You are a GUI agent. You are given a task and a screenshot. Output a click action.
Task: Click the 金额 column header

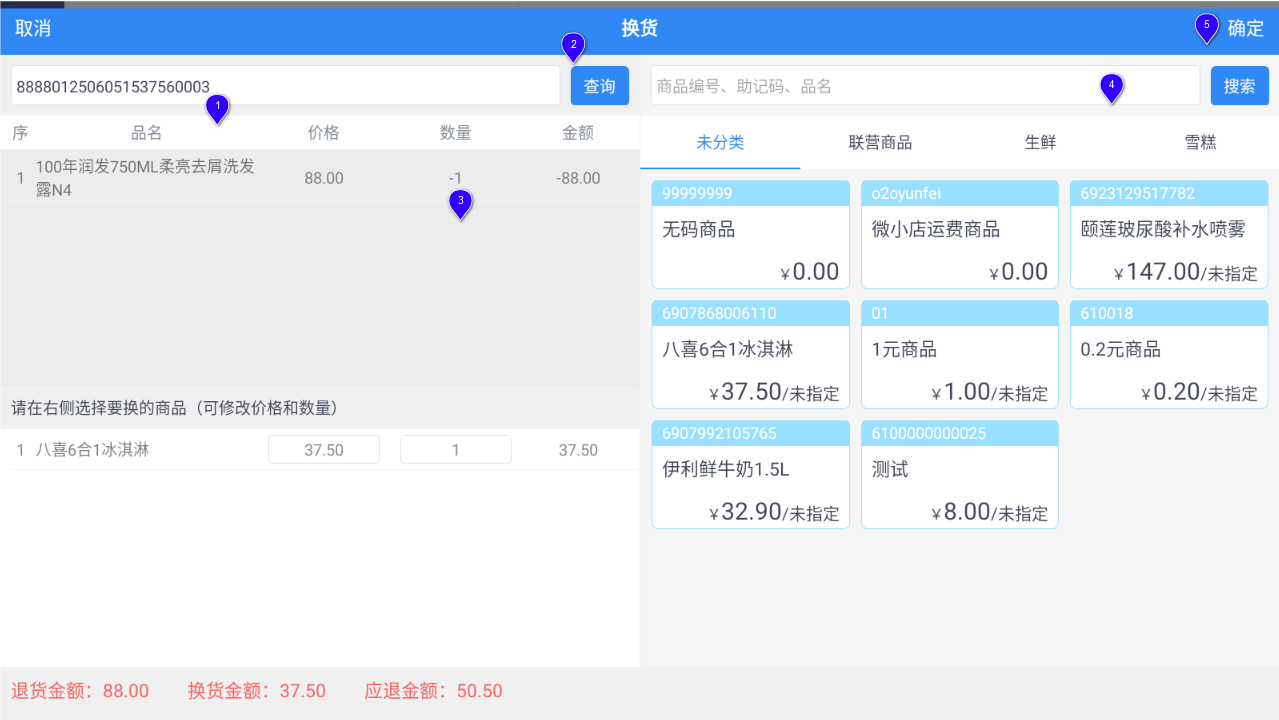(x=578, y=132)
